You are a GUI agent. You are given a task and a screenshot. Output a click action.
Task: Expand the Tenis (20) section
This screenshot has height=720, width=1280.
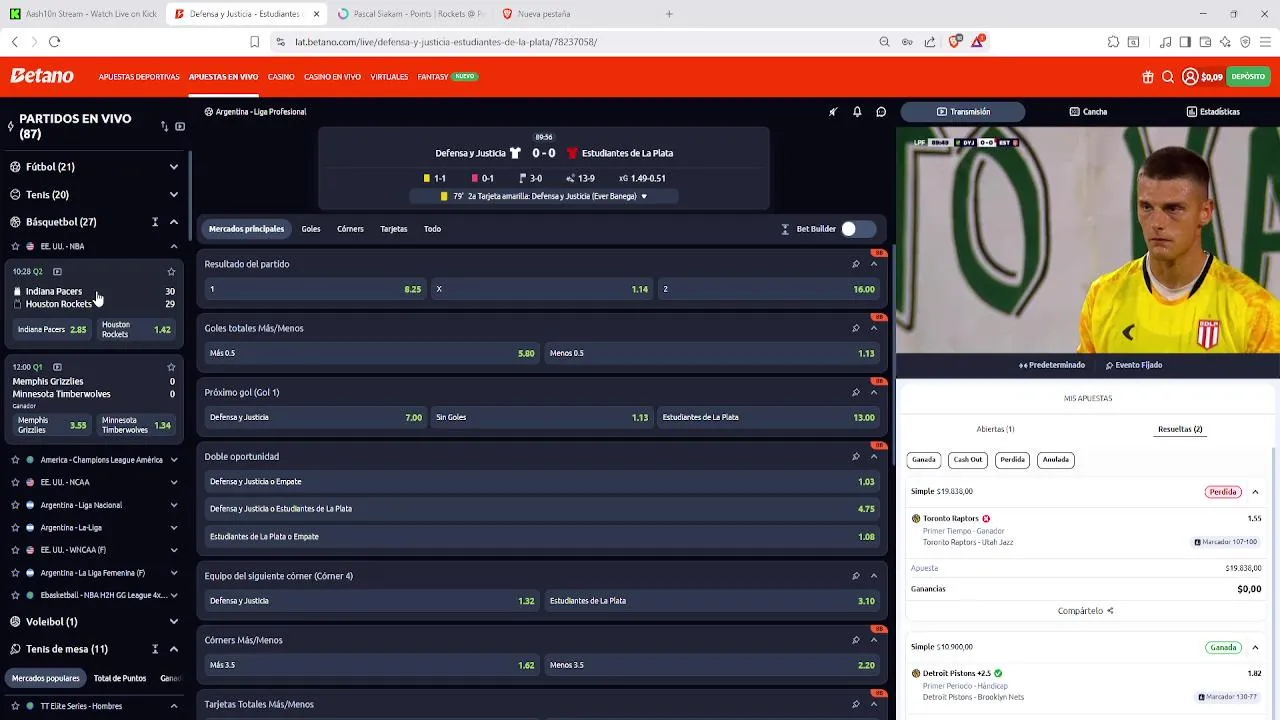[173, 195]
